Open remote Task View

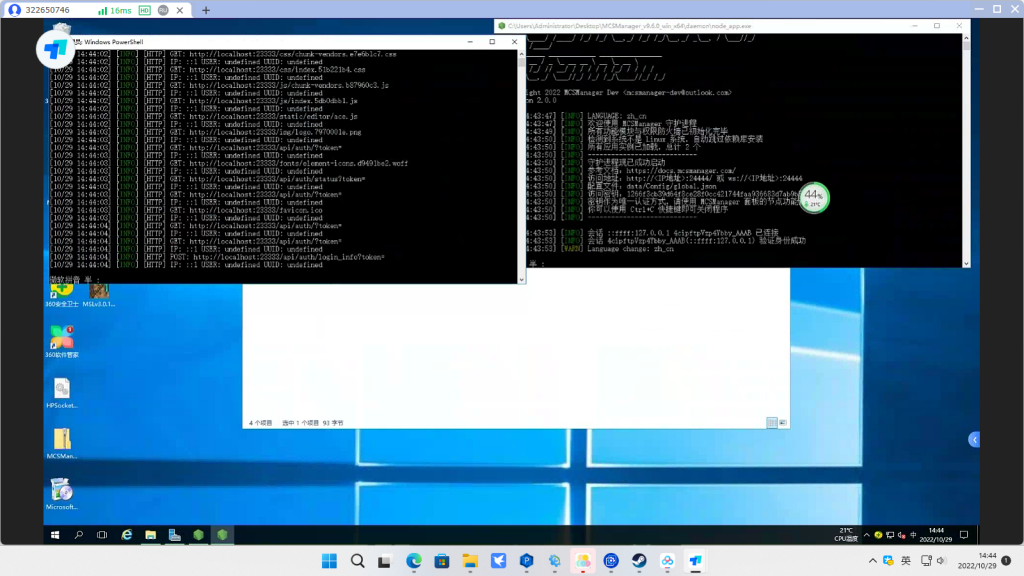[102, 535]
